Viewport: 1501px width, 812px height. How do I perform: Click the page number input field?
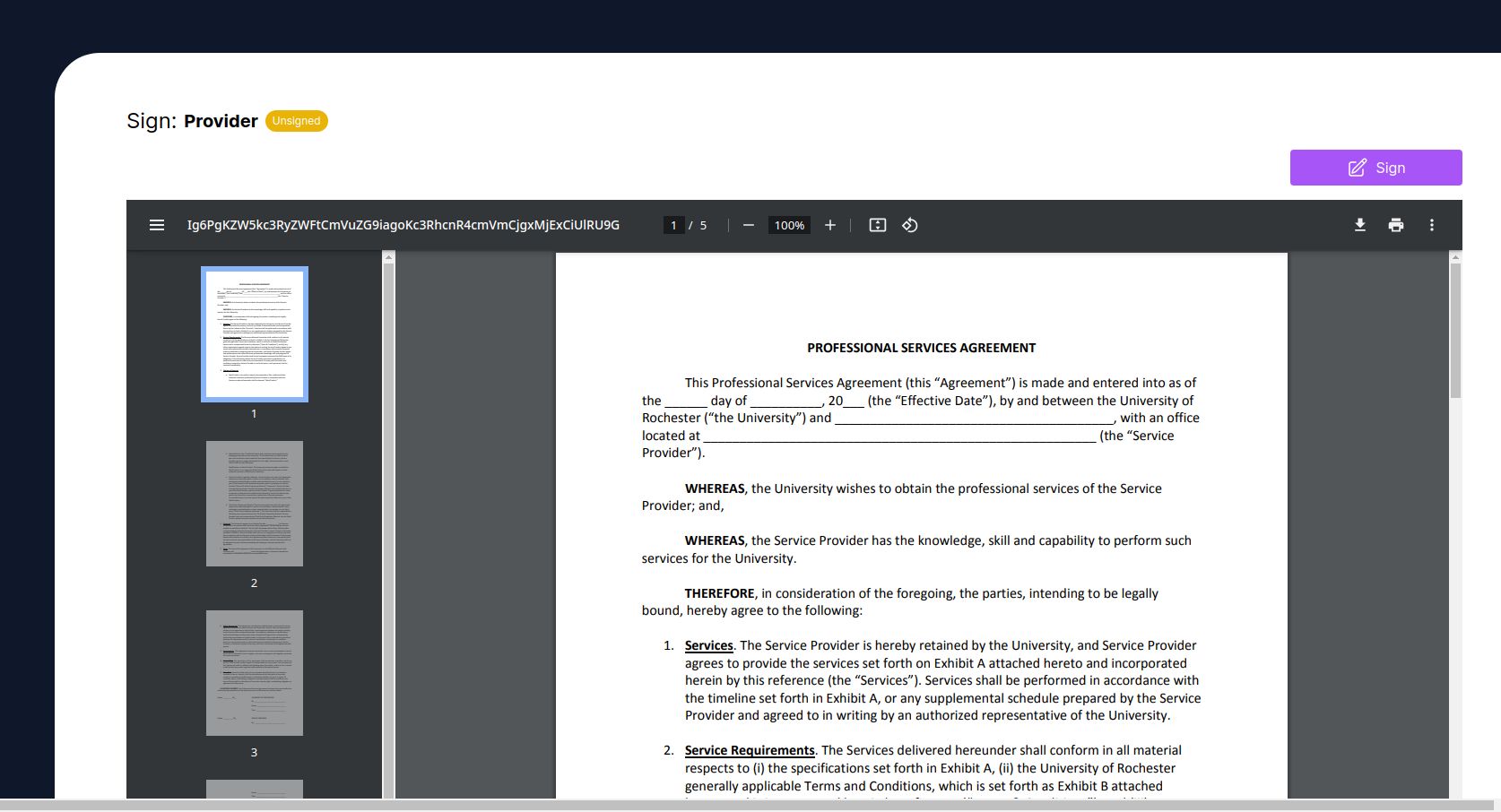pos(673,225)
